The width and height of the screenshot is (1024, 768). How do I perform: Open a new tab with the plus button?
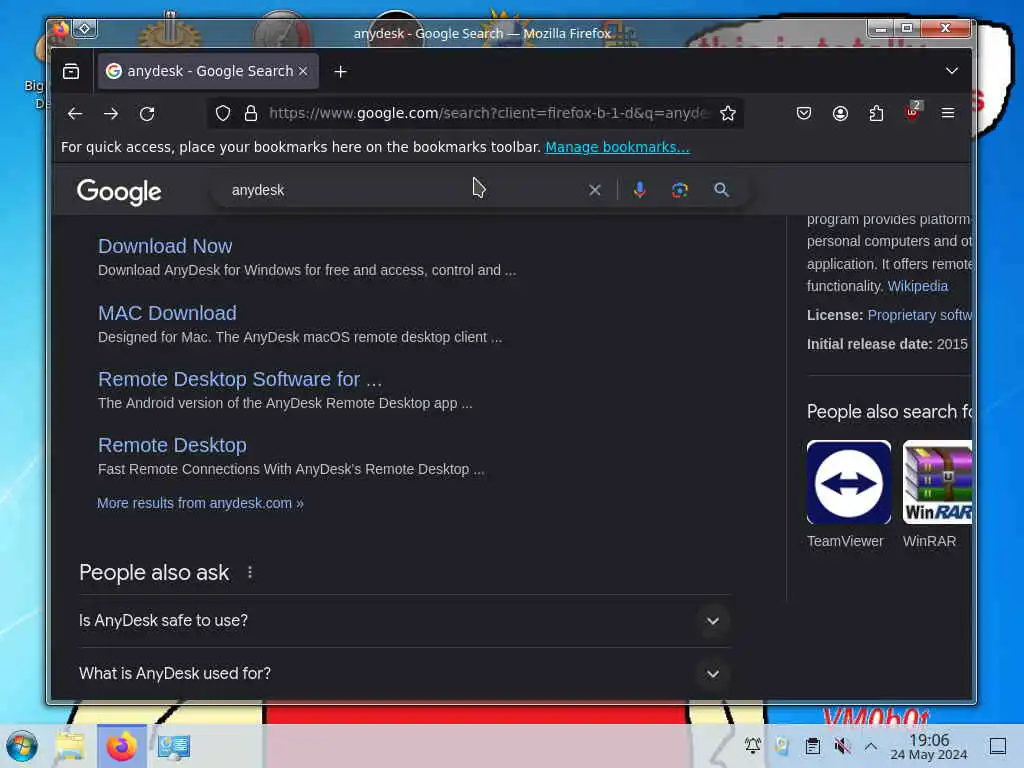pos(340,72)
